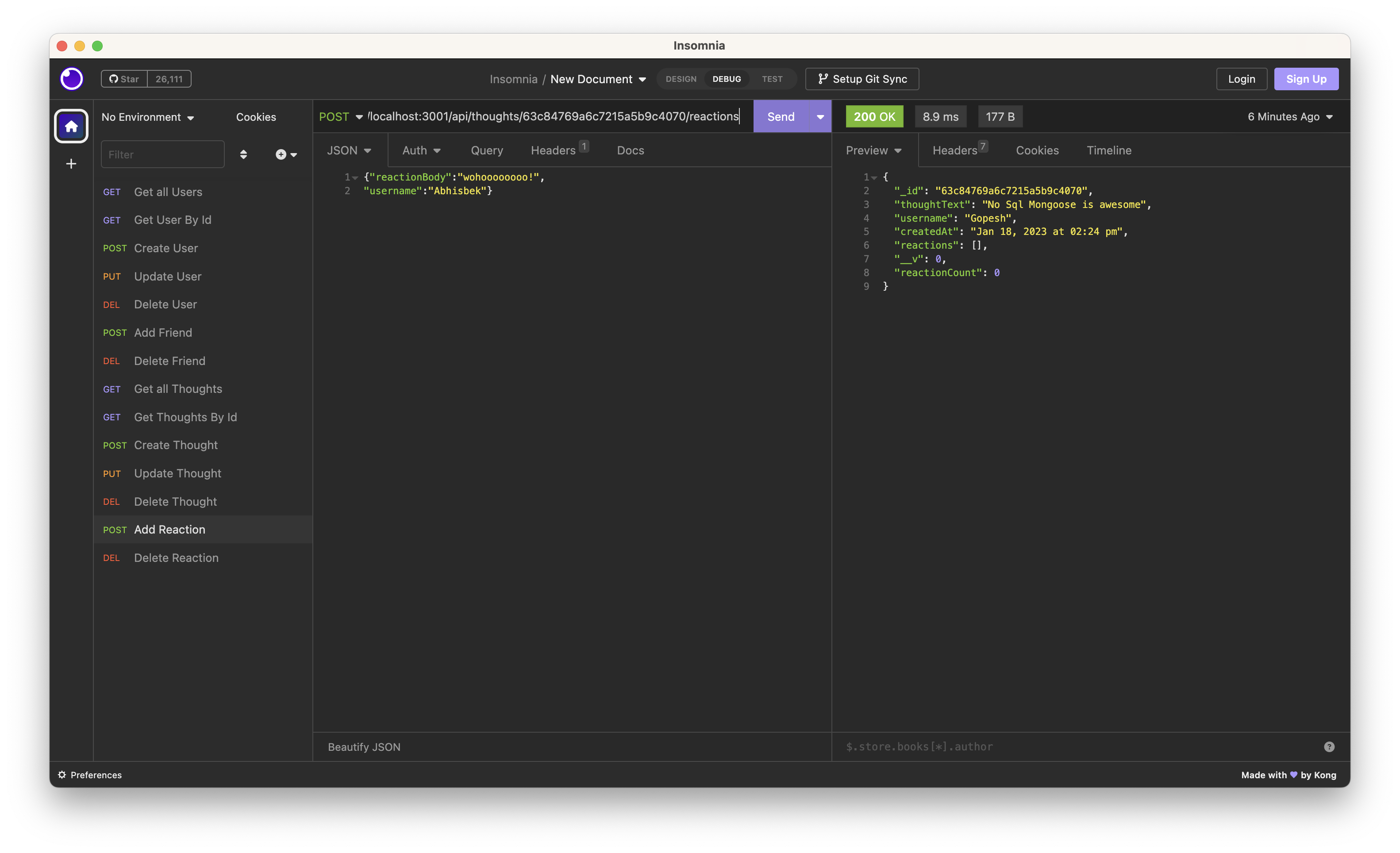Click the GitHub Star button
The image size is (1400, 853).
point(124,79)
